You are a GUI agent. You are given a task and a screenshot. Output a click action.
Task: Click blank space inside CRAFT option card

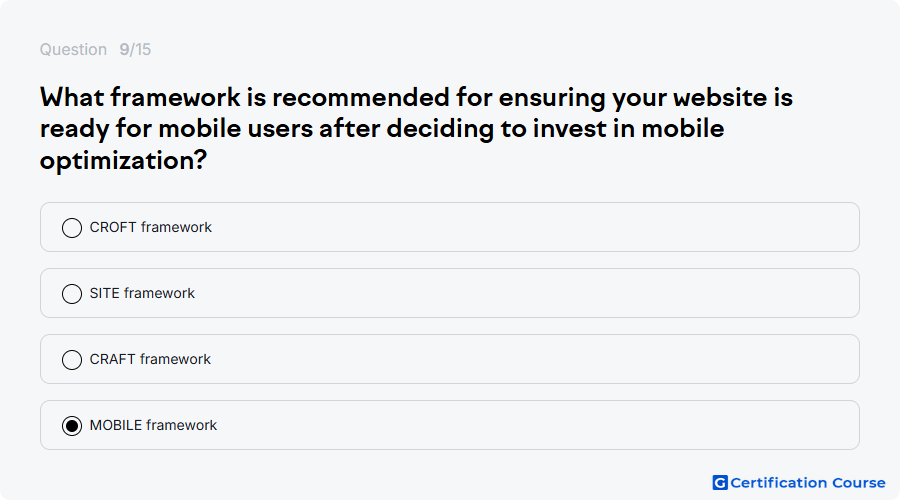517,359
